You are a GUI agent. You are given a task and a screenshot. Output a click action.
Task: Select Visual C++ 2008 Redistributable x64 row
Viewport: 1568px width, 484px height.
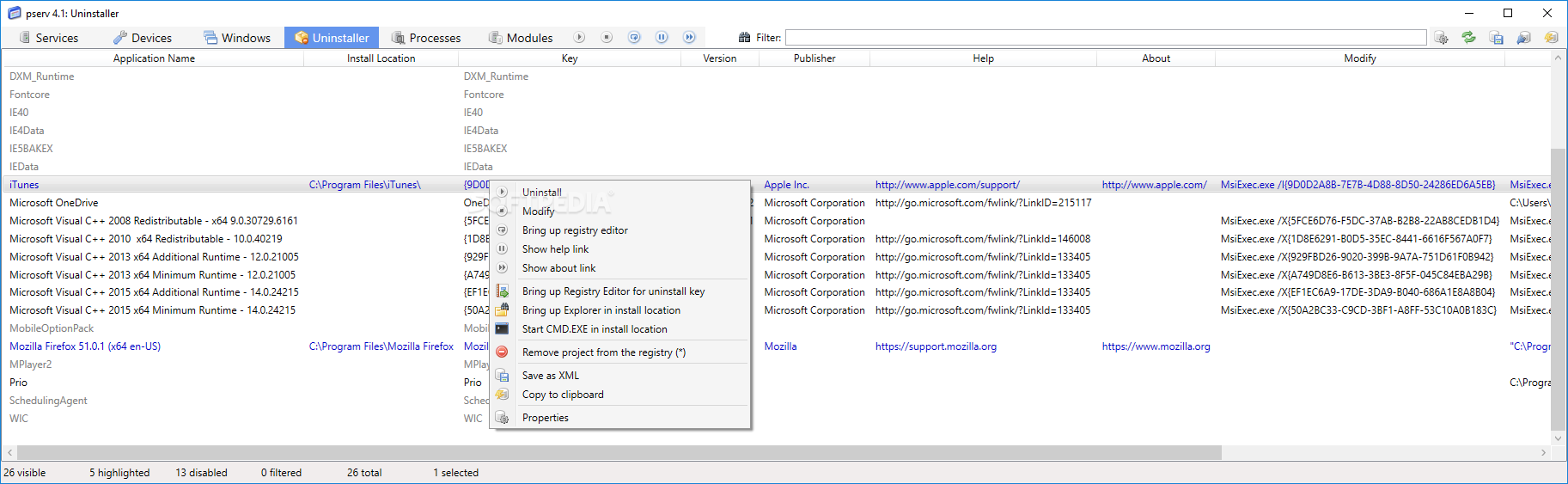[x=778, y=221]
